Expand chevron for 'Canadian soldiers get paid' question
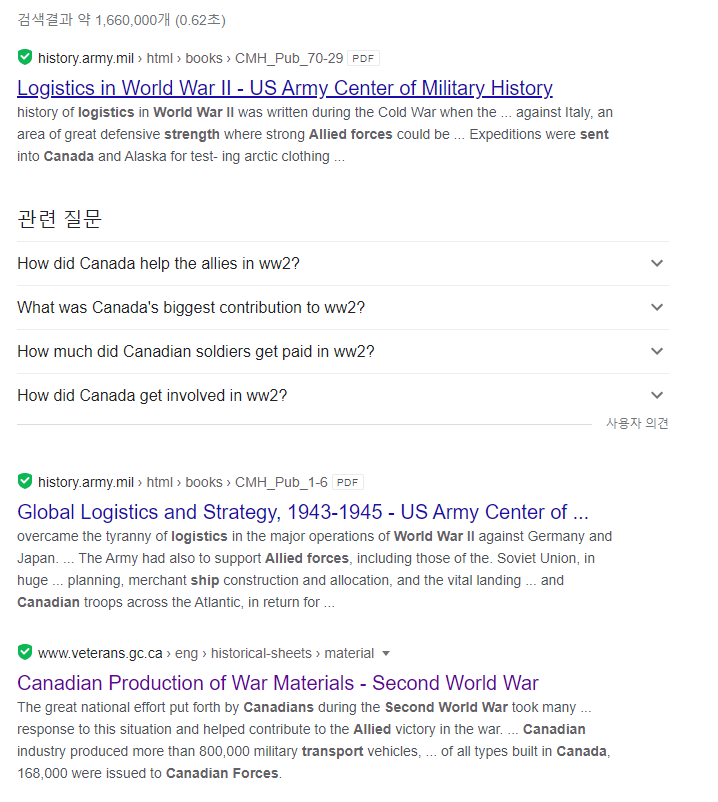Image resolution: width=718 pixels, height=802 pixels. click(x=657, y=351)
